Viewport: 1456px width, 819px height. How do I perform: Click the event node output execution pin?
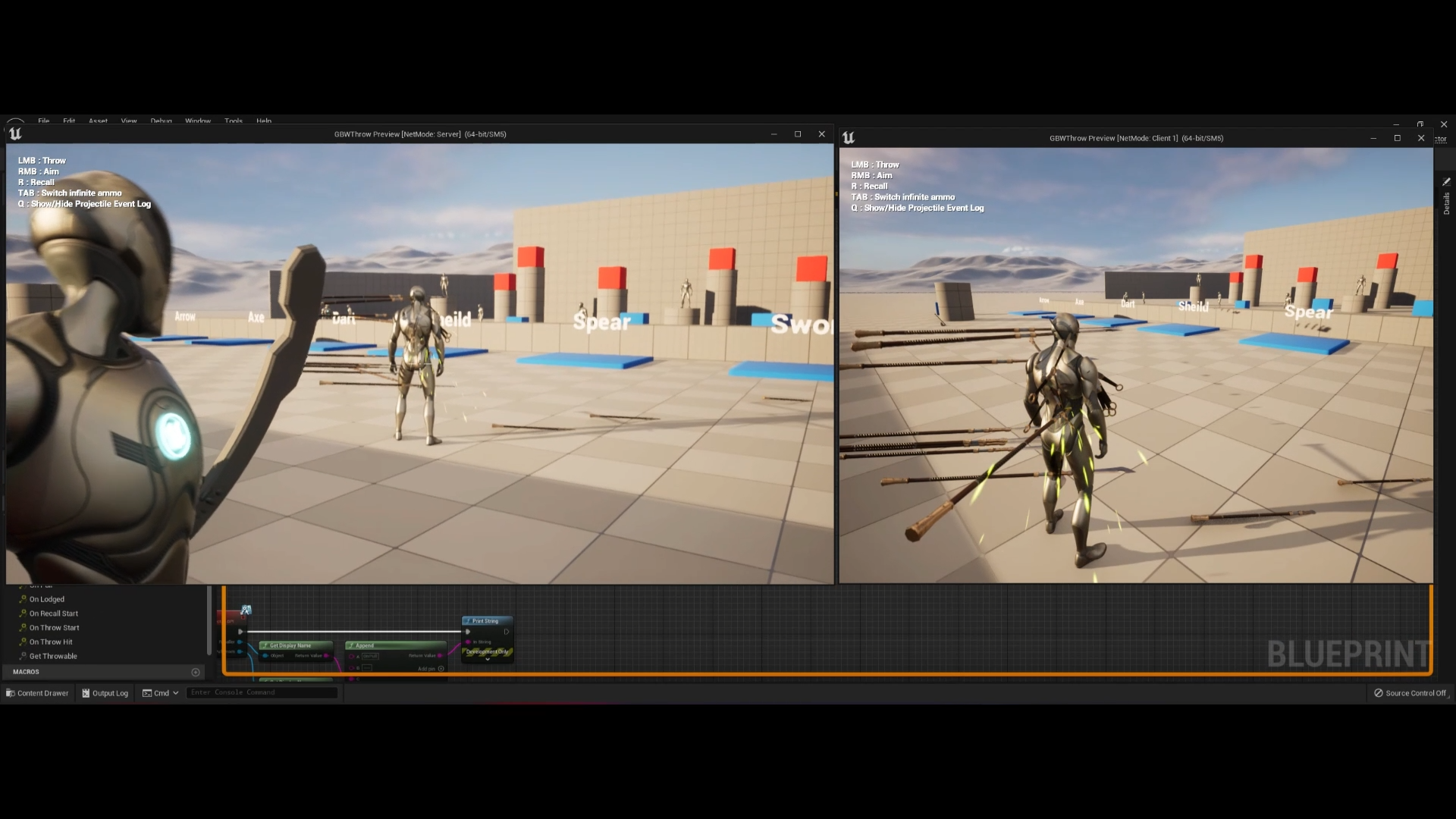point(240,632)
